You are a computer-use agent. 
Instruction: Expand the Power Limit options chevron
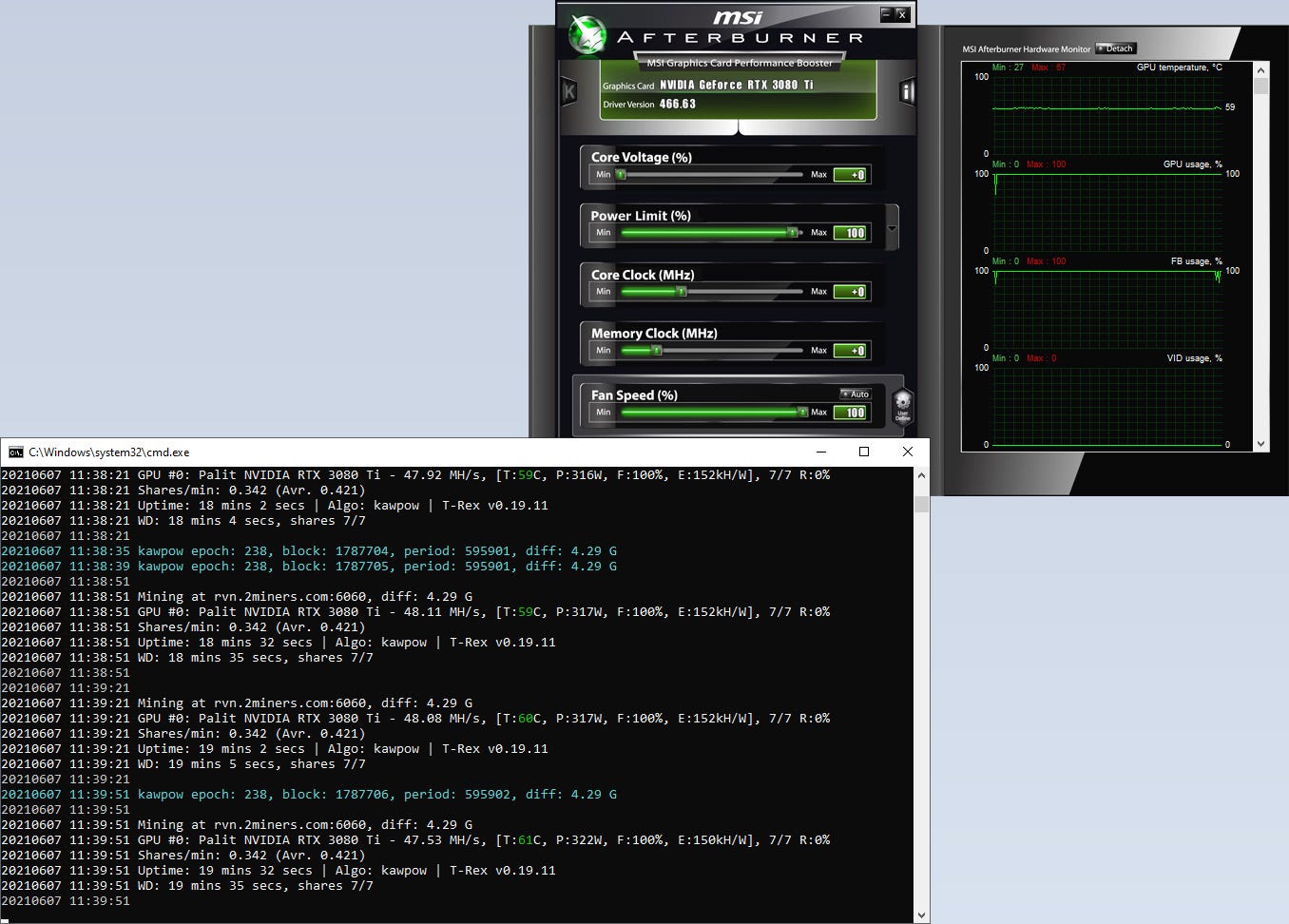891,228
